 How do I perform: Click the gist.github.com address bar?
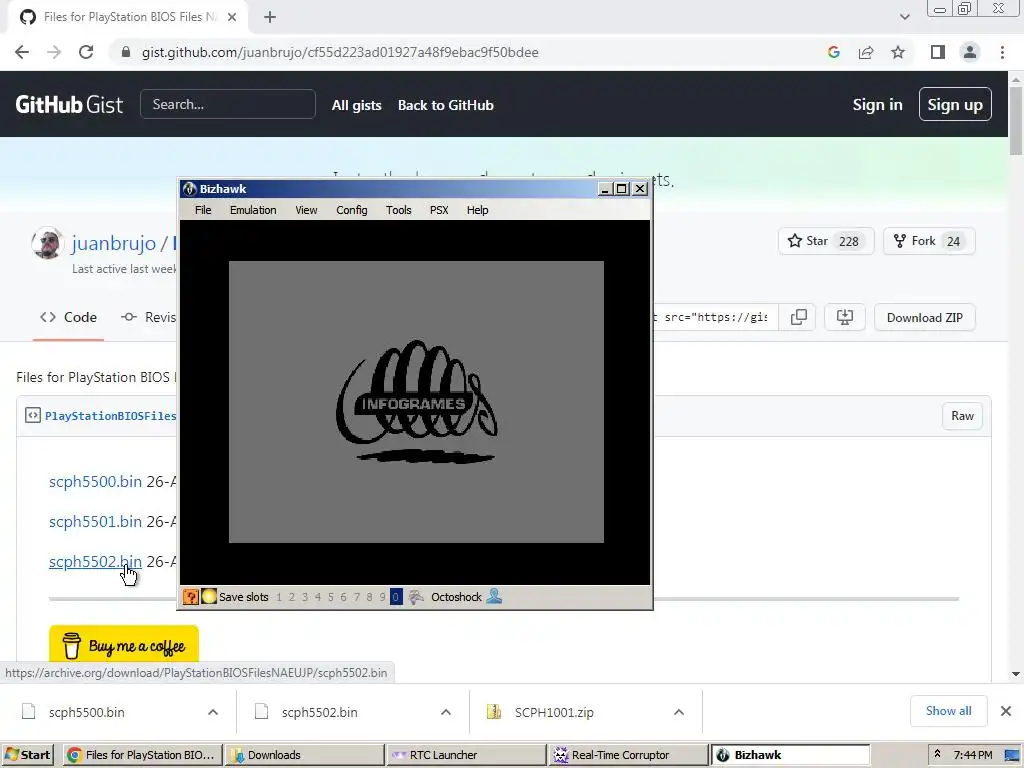tap(340, 52)
